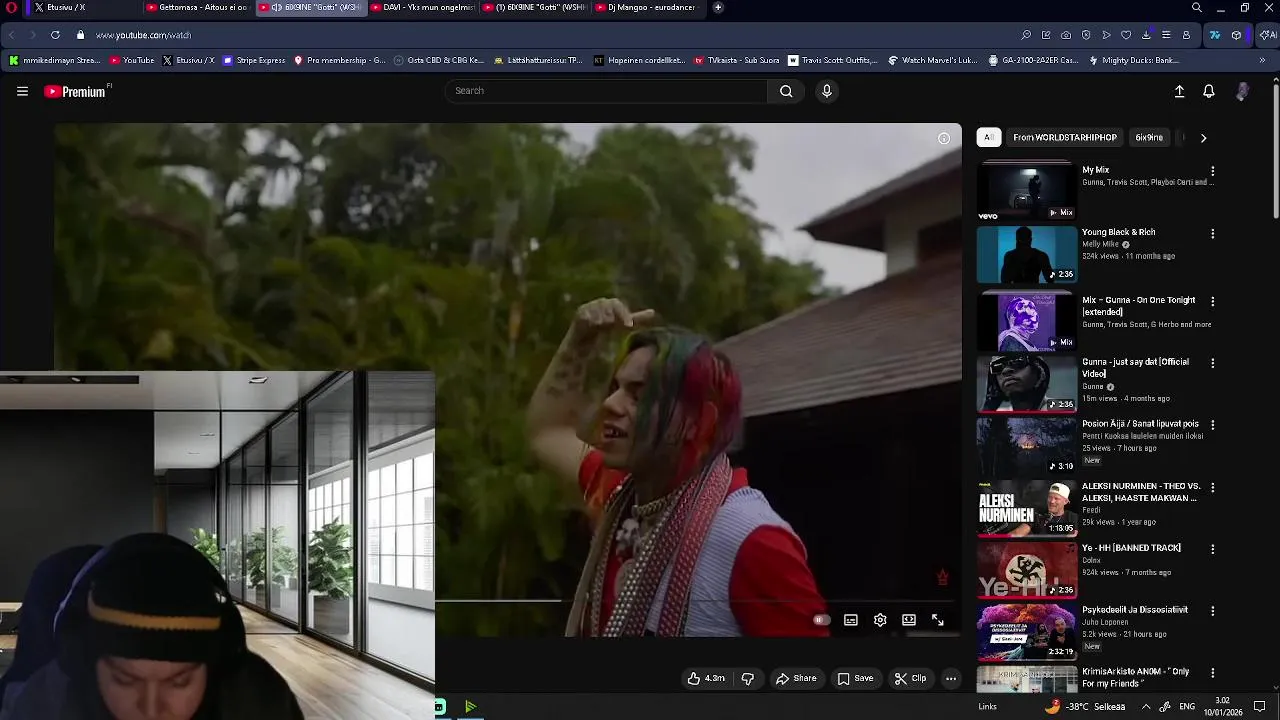Open a new browser tab with plus
Image resolution: width=1280 pixels, height=720 pixels.
(718, 7)
